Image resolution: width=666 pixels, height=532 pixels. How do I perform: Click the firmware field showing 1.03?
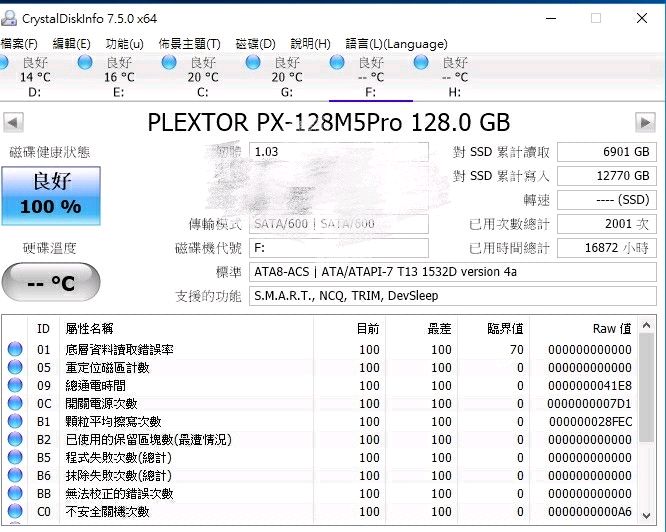(x=339, y=152)
